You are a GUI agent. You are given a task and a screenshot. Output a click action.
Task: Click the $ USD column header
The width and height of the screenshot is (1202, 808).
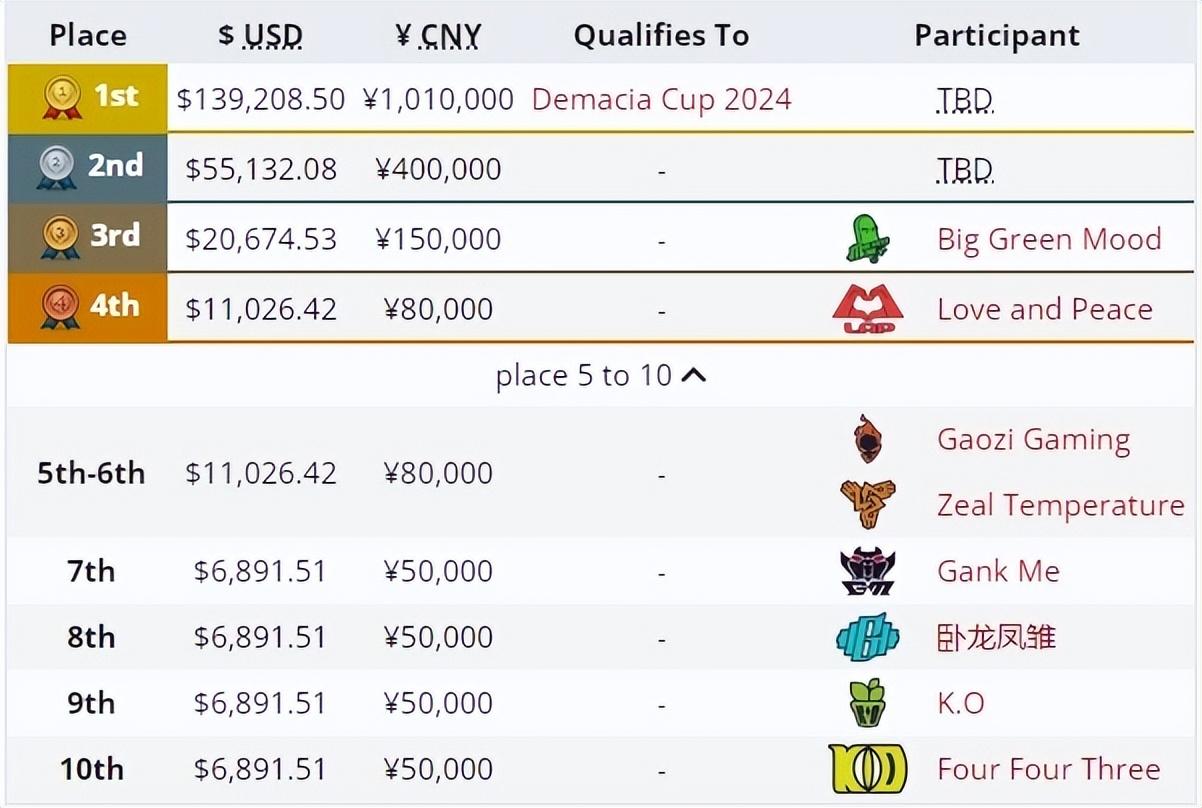tap(260, 35)
